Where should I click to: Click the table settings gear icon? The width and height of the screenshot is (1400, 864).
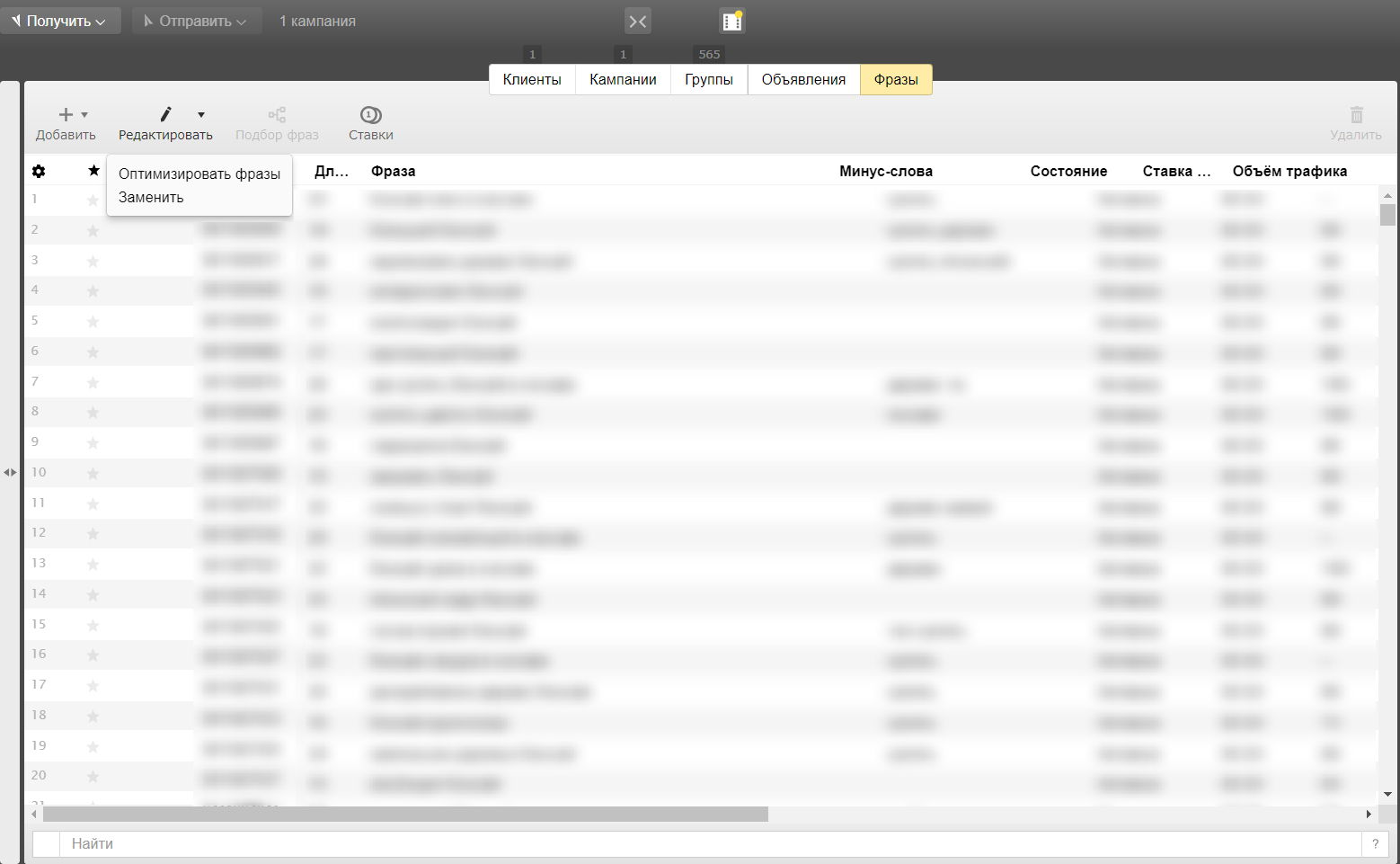point(39,171)
